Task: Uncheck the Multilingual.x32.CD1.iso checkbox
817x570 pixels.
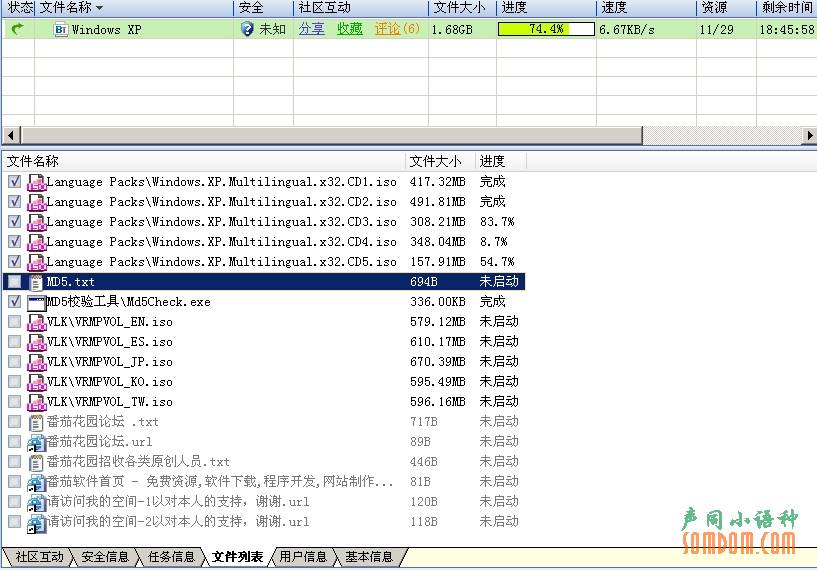Action: tap(15, 181)
